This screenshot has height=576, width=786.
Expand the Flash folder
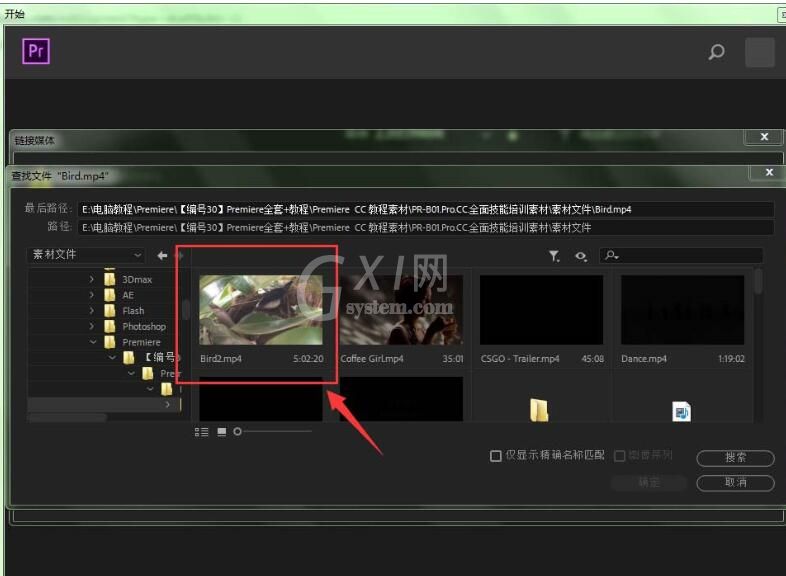coord(91,311)
